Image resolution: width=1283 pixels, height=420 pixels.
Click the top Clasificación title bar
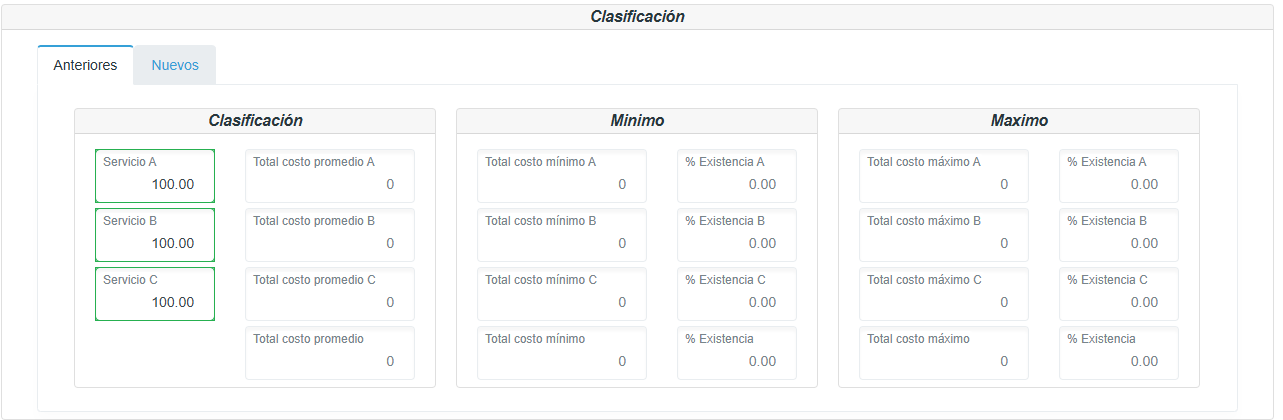(x=637, y=17)
